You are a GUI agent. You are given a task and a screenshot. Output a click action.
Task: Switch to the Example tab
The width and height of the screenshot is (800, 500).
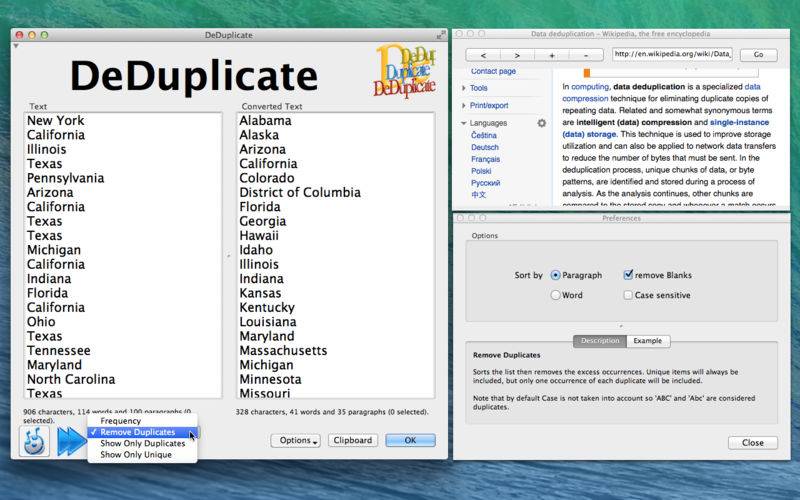pos(648,341)
